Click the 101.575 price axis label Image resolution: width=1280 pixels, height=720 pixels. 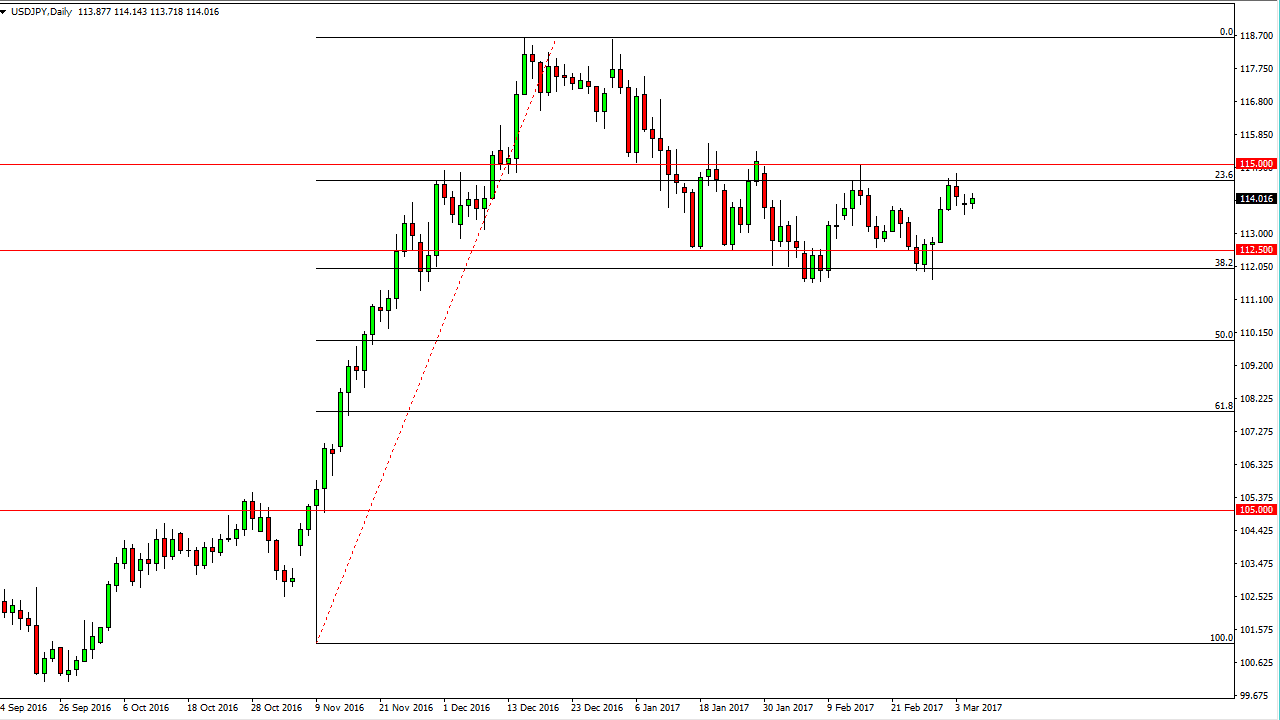pos(1255,630)
